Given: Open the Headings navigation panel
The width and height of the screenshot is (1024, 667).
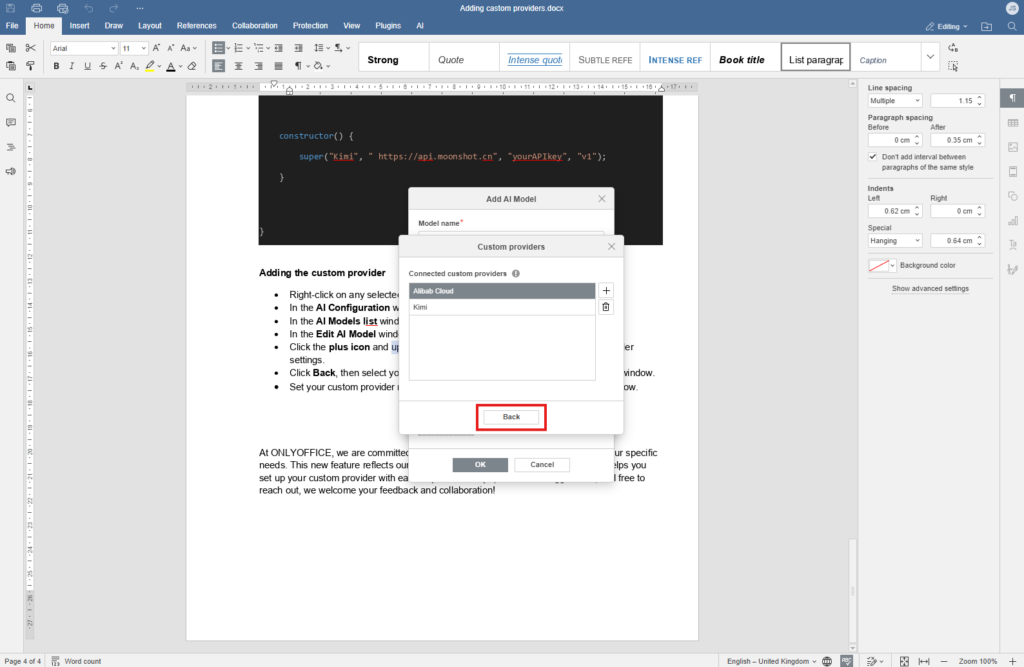Looking at the screenshot, I should point(11,146).
